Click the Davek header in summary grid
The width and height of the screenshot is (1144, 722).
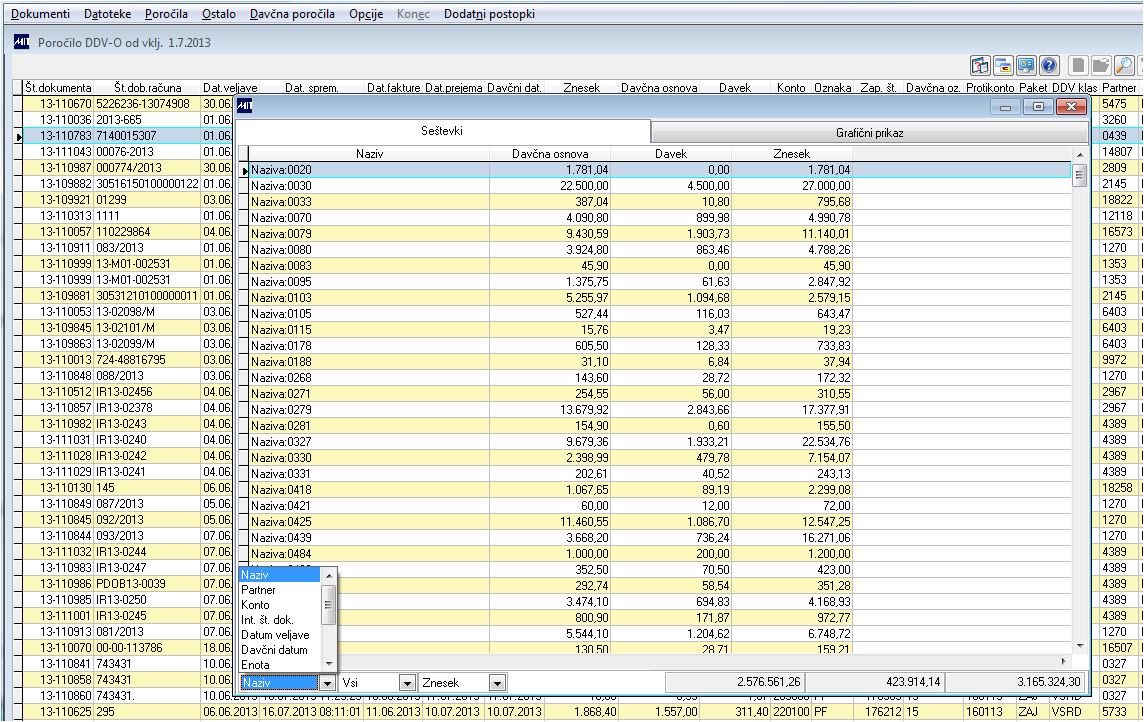670,154
